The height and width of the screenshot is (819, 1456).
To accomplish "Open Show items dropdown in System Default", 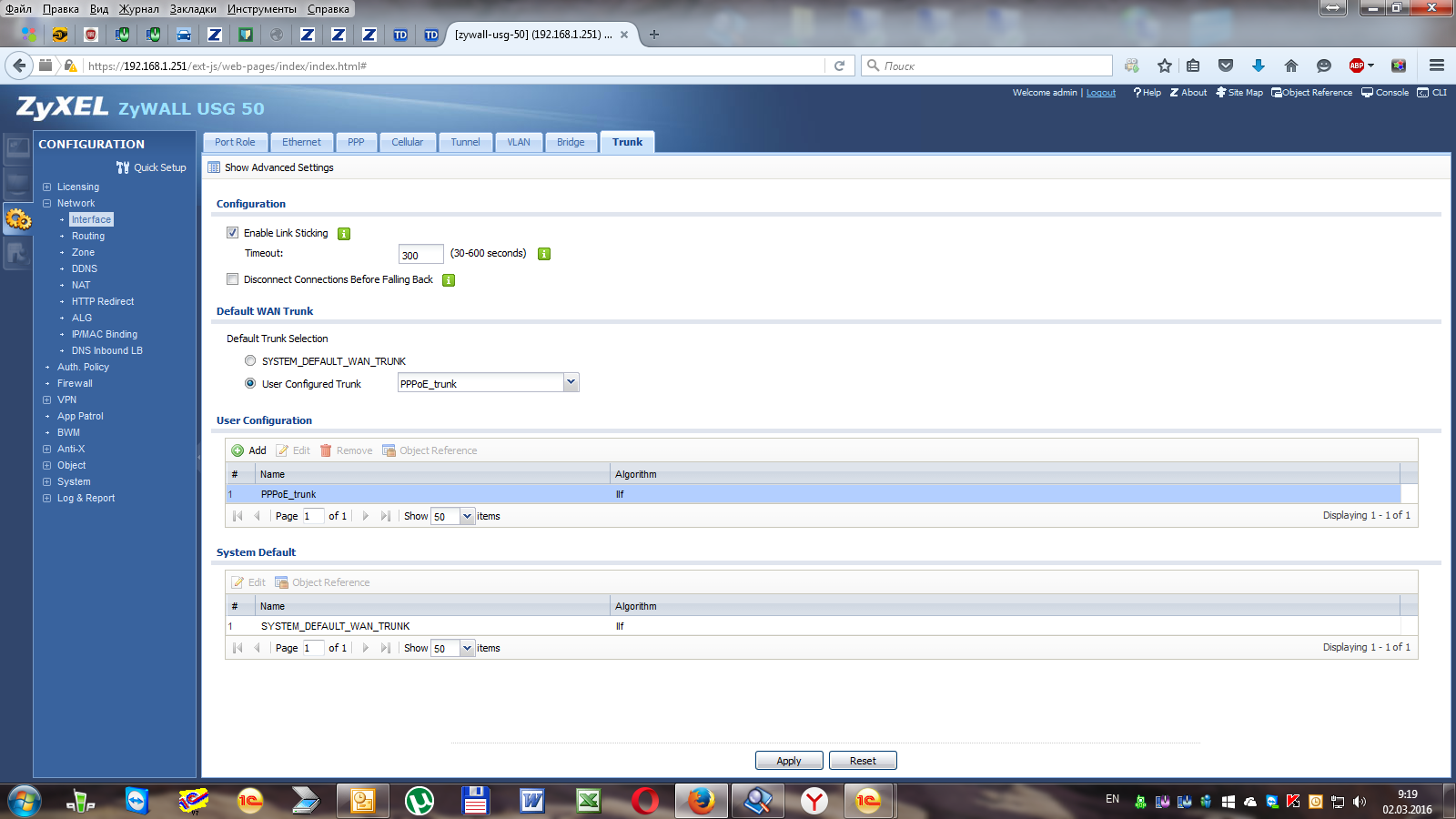I will pos(468,648).
